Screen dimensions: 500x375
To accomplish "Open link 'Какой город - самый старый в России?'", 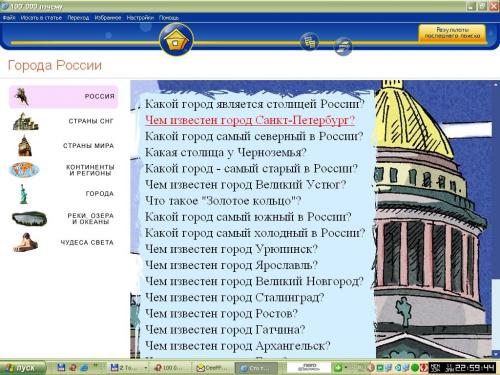I will tap(251, 168).
